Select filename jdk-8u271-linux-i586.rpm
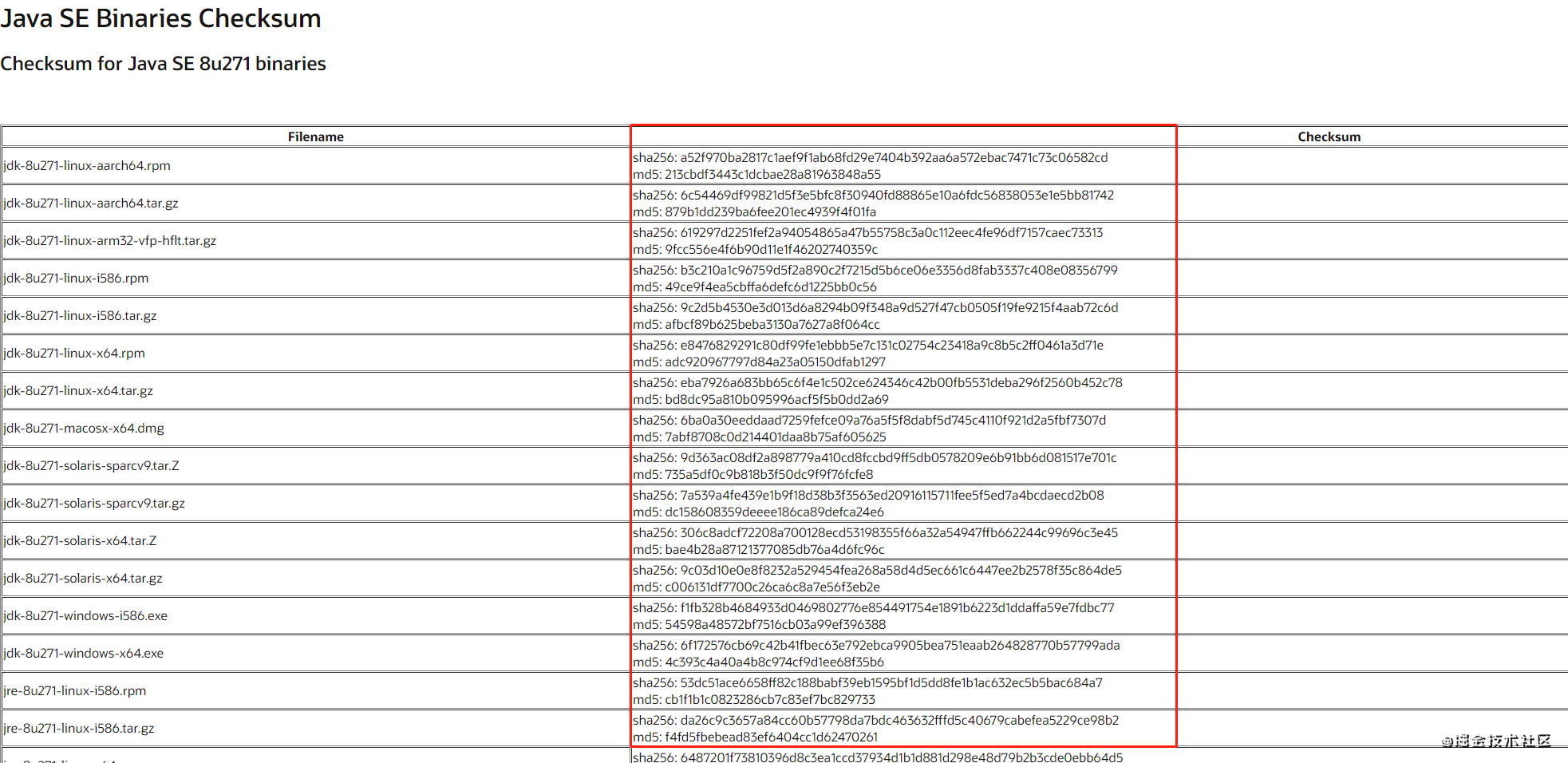 76,279
